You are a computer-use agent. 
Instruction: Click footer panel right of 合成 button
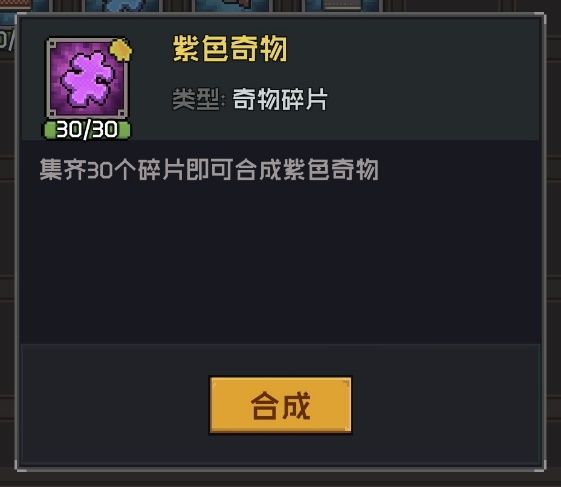(x=445, y=405)
